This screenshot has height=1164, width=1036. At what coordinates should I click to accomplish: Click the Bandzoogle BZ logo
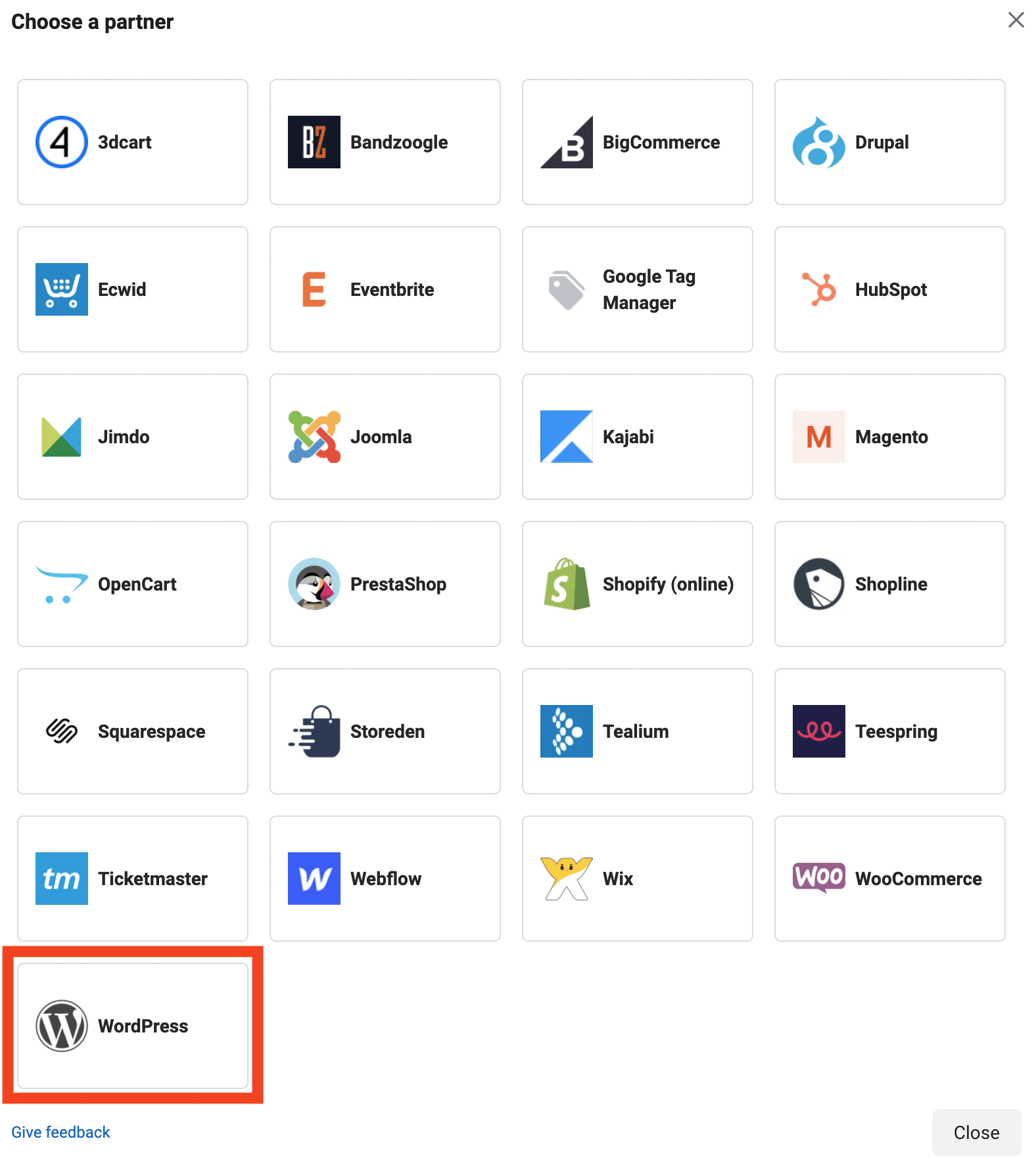(x=314, y=142)
